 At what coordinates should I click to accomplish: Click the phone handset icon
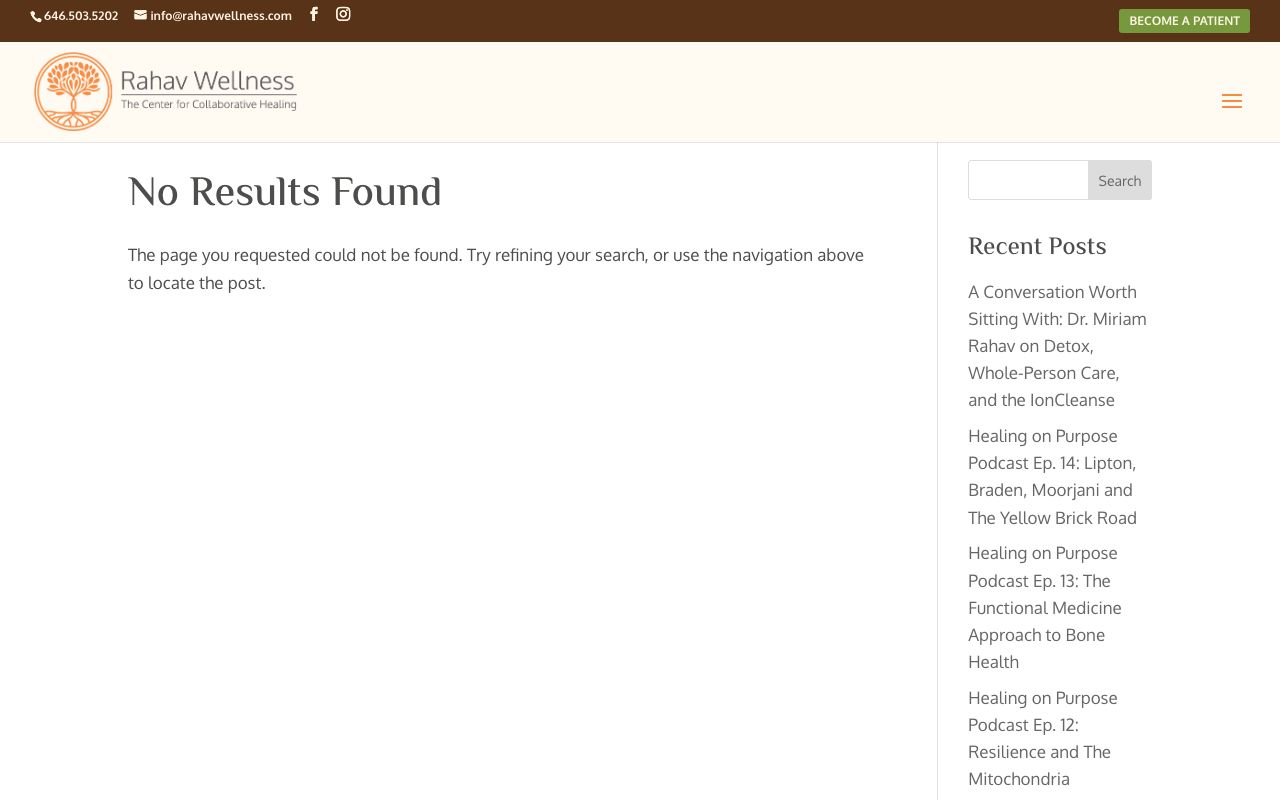(x=36, y=16)
